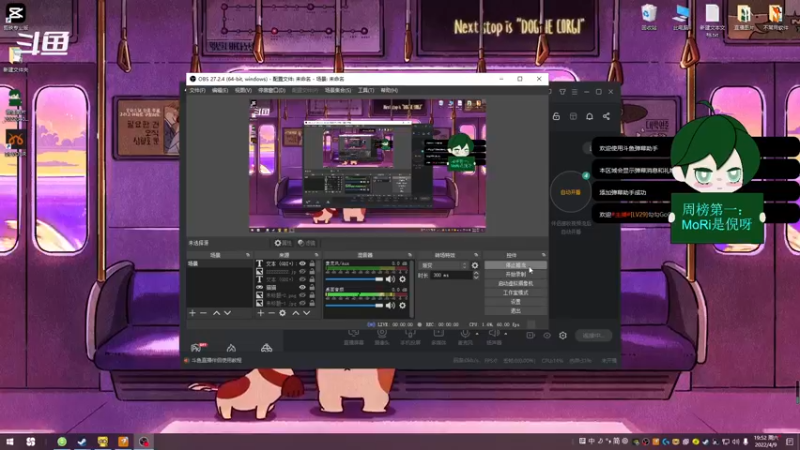Viewport: 800px width, 450px height.
Task: Open Douyu settings gear beside stream button
Action: pos(563,335)
